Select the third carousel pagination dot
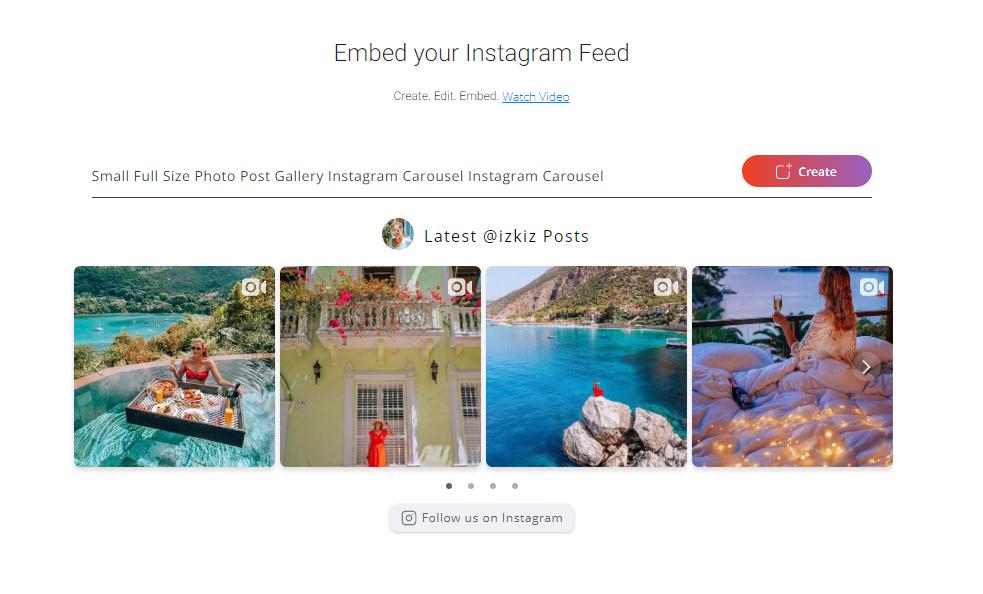983x594 pixels. click(x=493, y=486)
